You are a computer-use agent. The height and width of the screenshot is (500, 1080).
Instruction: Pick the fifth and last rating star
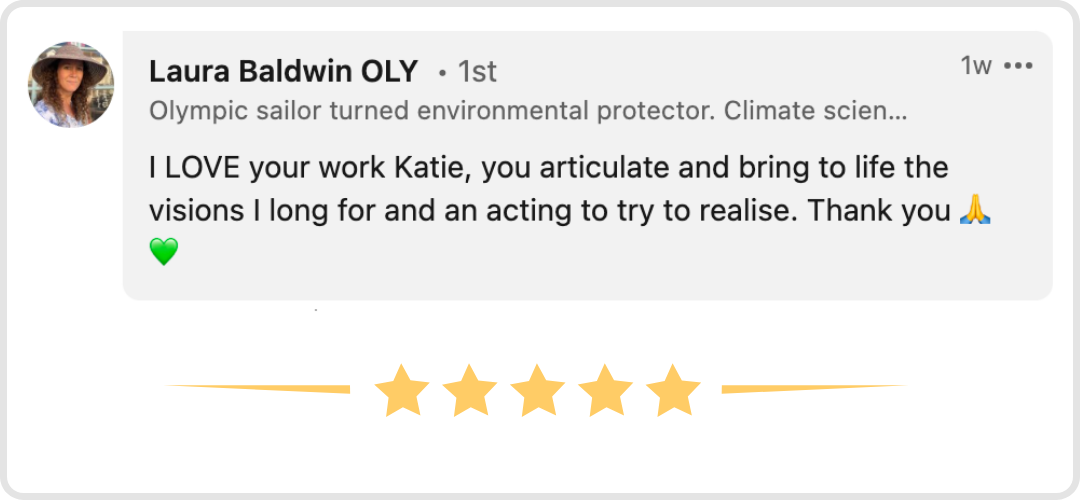coord(673,391)
